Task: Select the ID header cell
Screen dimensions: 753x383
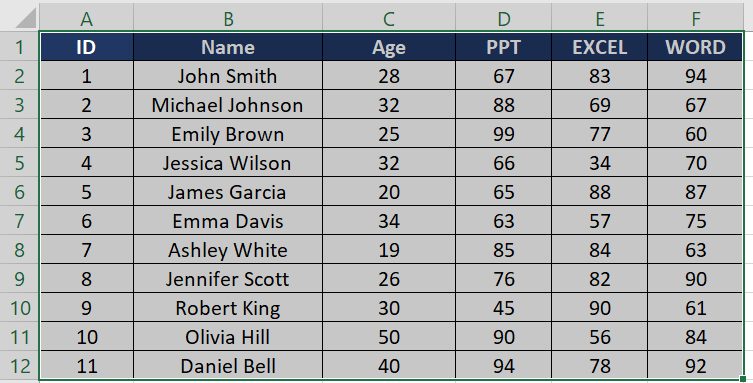Action: tap(86, 47)
